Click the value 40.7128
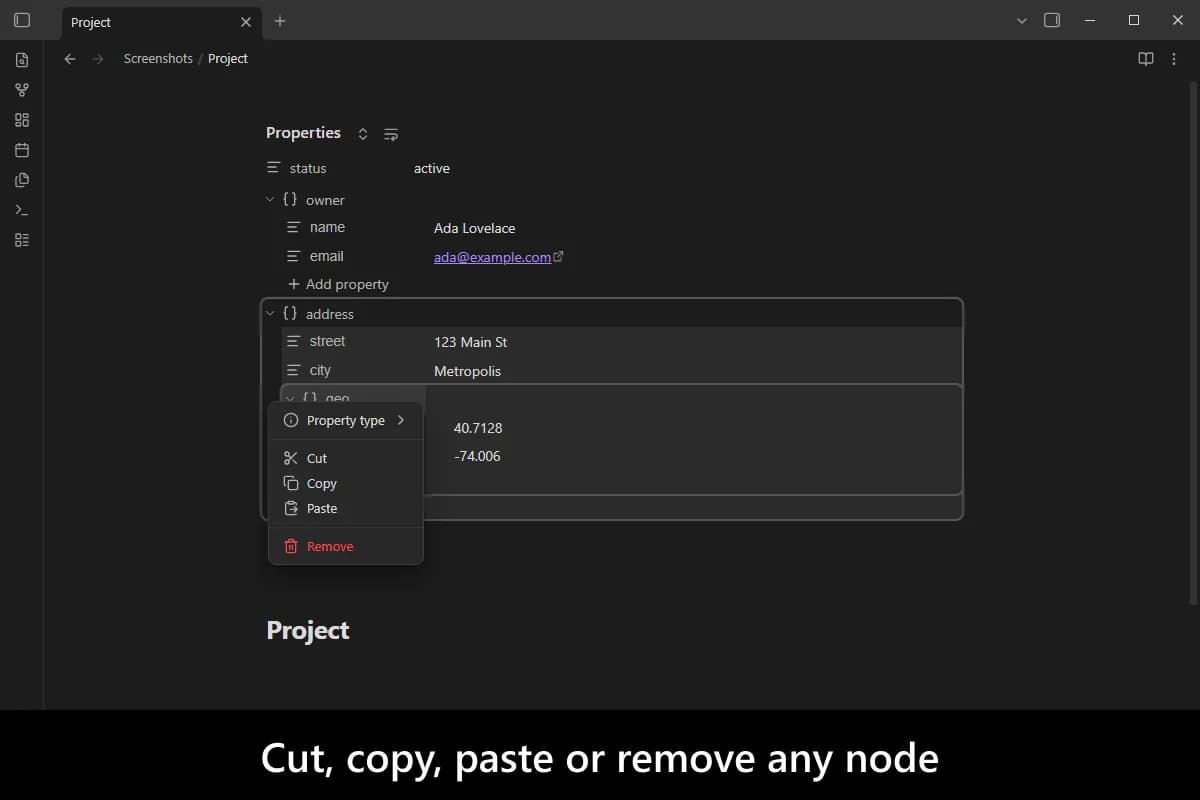 pos(478,428)
